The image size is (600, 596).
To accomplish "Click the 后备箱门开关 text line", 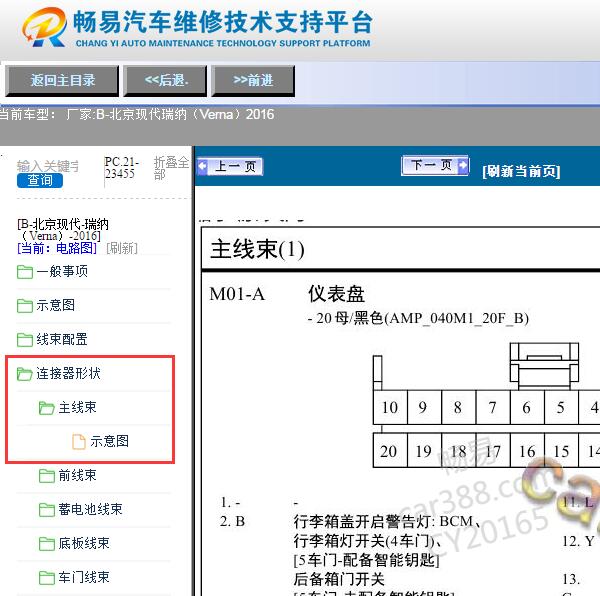I will (339, 579).
